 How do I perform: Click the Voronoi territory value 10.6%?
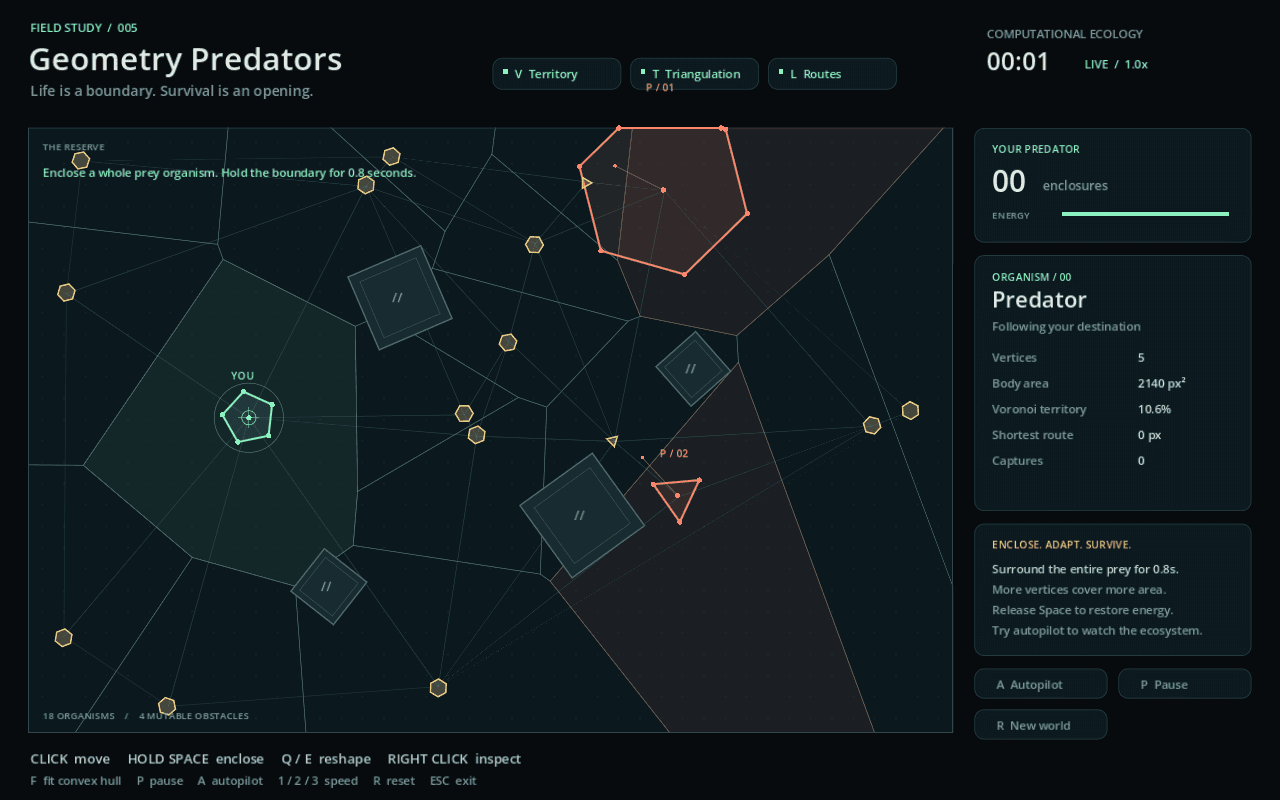coord(1154,409)
